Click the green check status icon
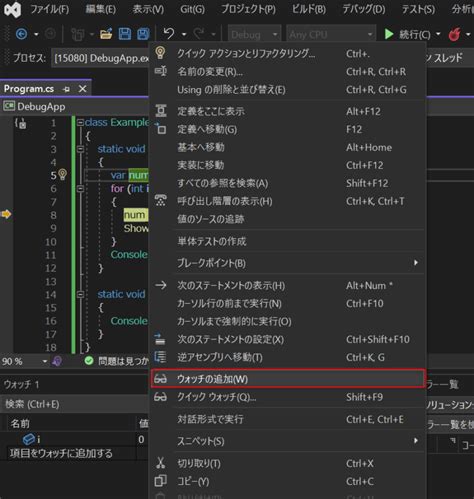 pyautogui.click(x=89, y=360)
